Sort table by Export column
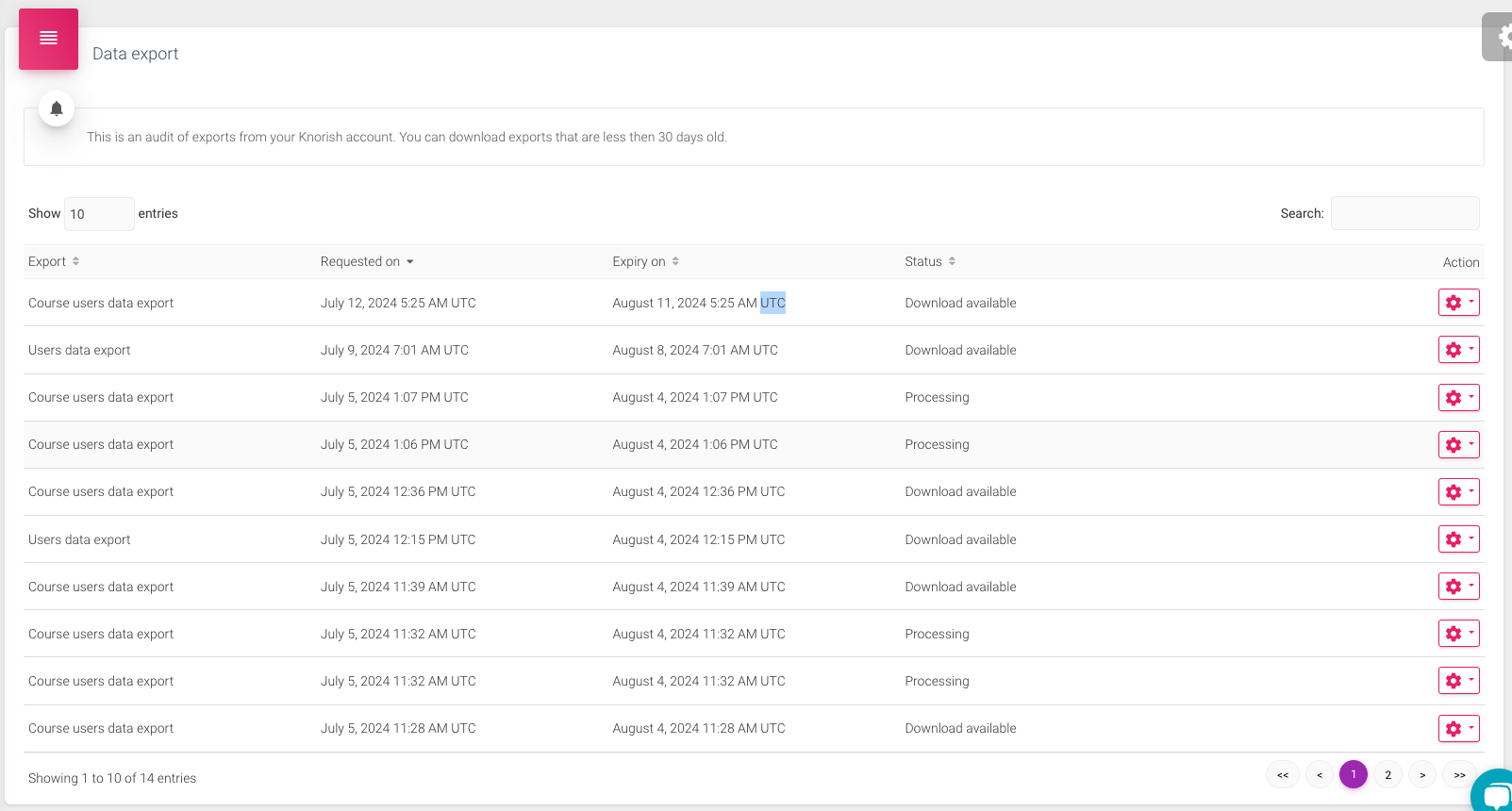 coord(54,261)
